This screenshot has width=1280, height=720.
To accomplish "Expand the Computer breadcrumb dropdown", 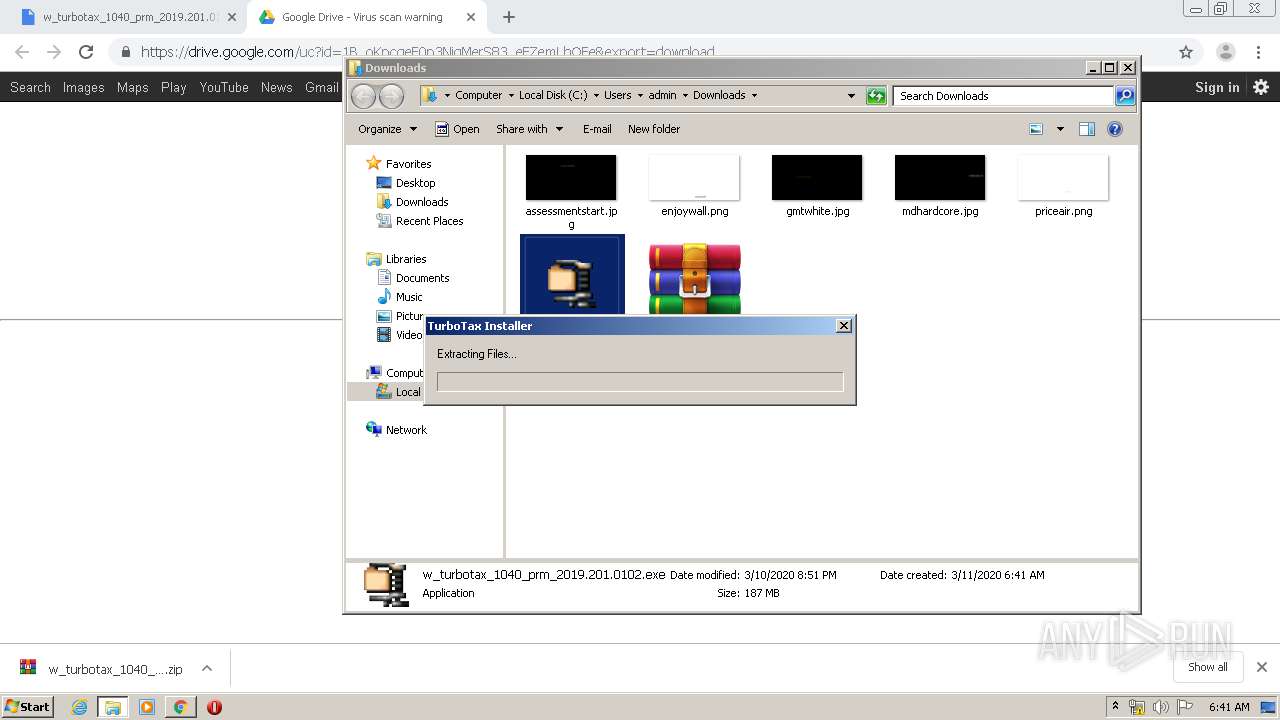I will [511, 96].
